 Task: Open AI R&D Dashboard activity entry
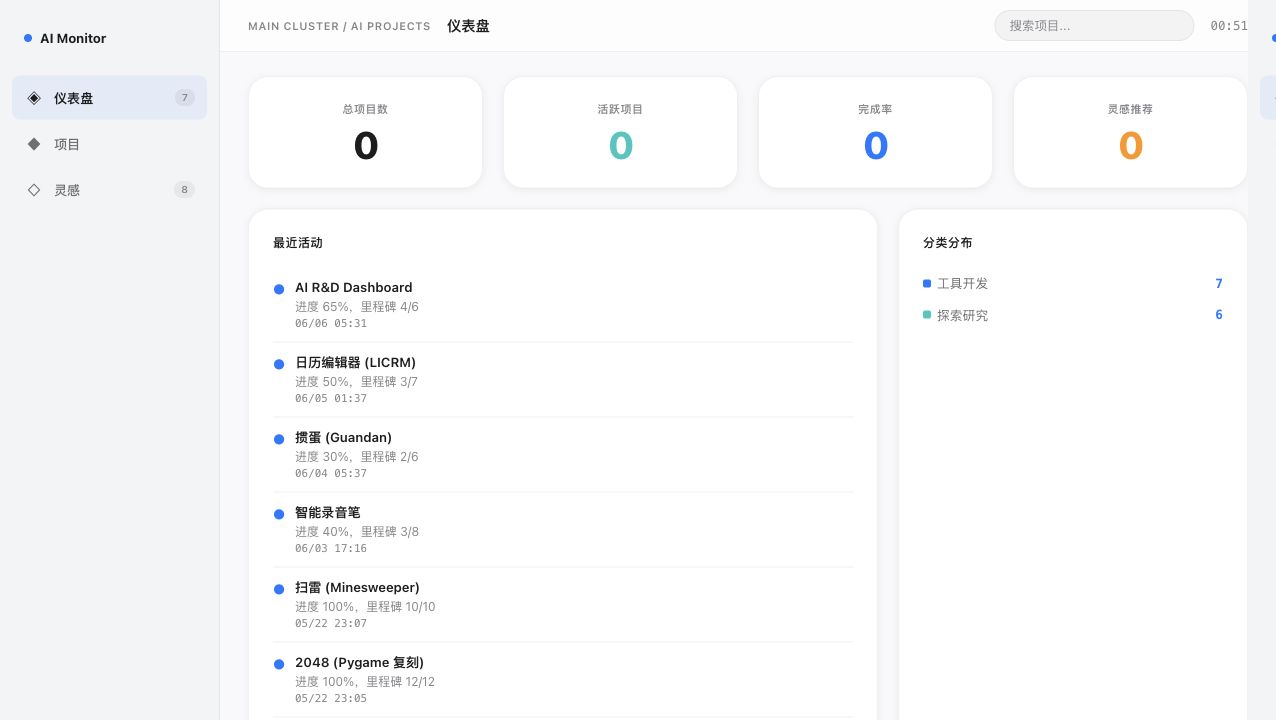(563, 305)
